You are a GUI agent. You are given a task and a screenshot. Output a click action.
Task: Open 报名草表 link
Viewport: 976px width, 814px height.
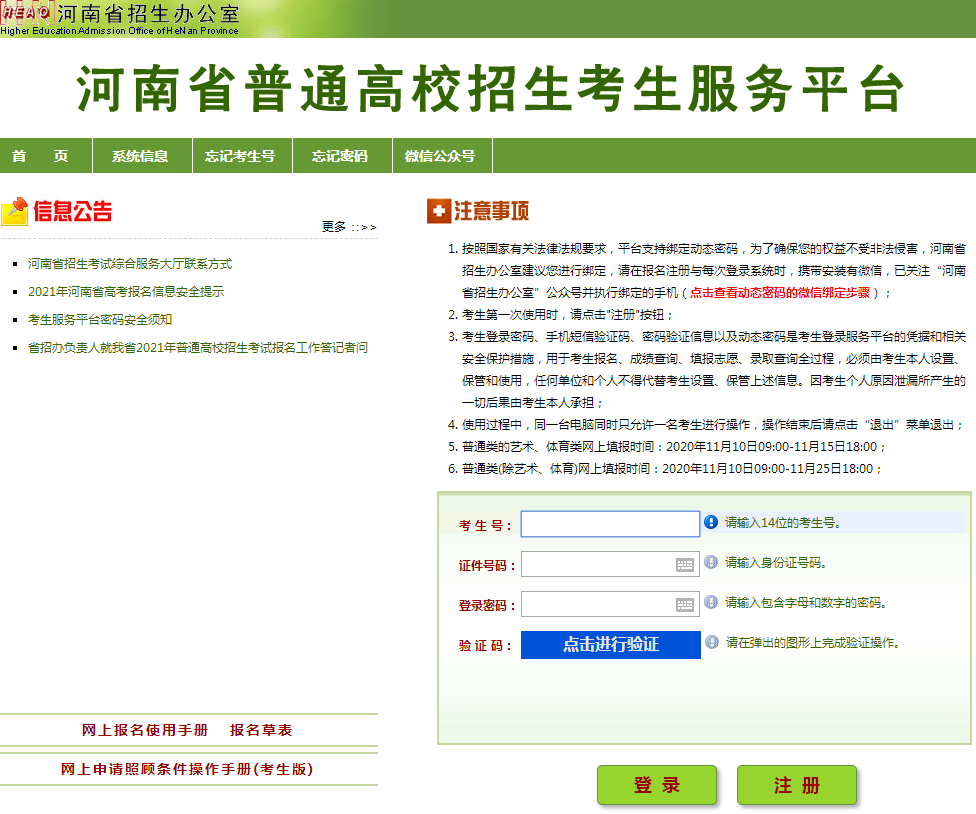pyautogui.click(x=261, y=730)
